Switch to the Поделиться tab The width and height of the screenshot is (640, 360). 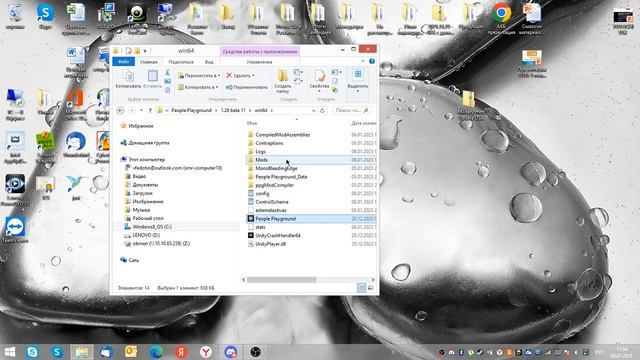181,62
